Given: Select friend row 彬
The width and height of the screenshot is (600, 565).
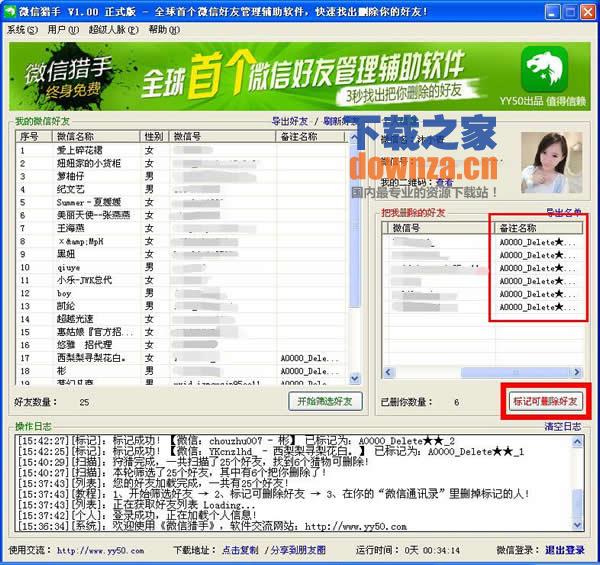Looking at the screenshot, I should [181, 371].
